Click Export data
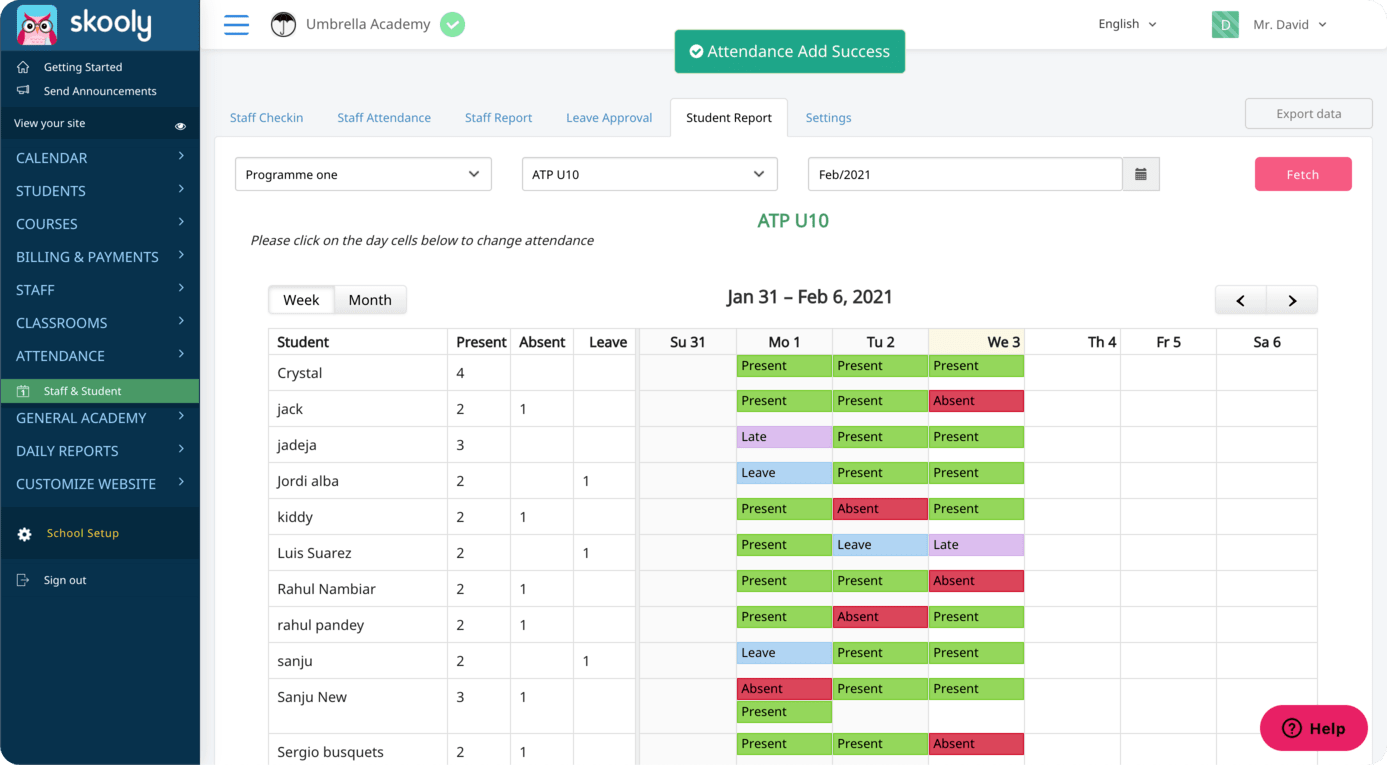This screenshot has width=1387, height=765. [x=1308, y=113]
